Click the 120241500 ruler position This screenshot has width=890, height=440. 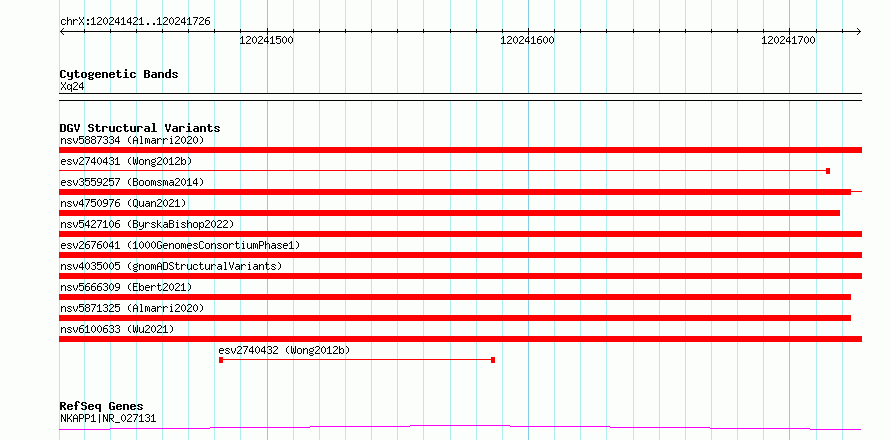coord(267,40)
